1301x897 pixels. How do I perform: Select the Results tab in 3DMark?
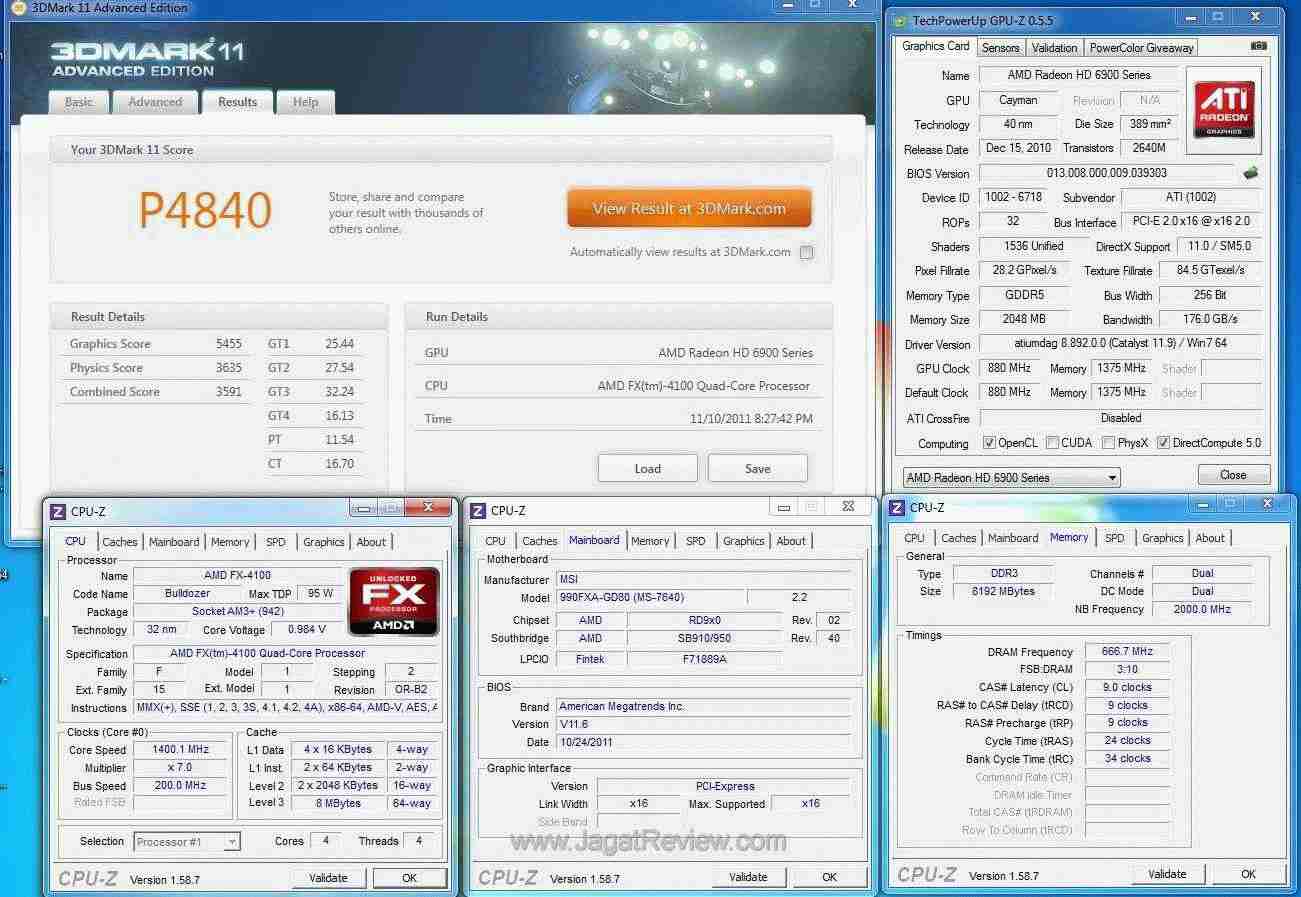click(x=237, y=102)
